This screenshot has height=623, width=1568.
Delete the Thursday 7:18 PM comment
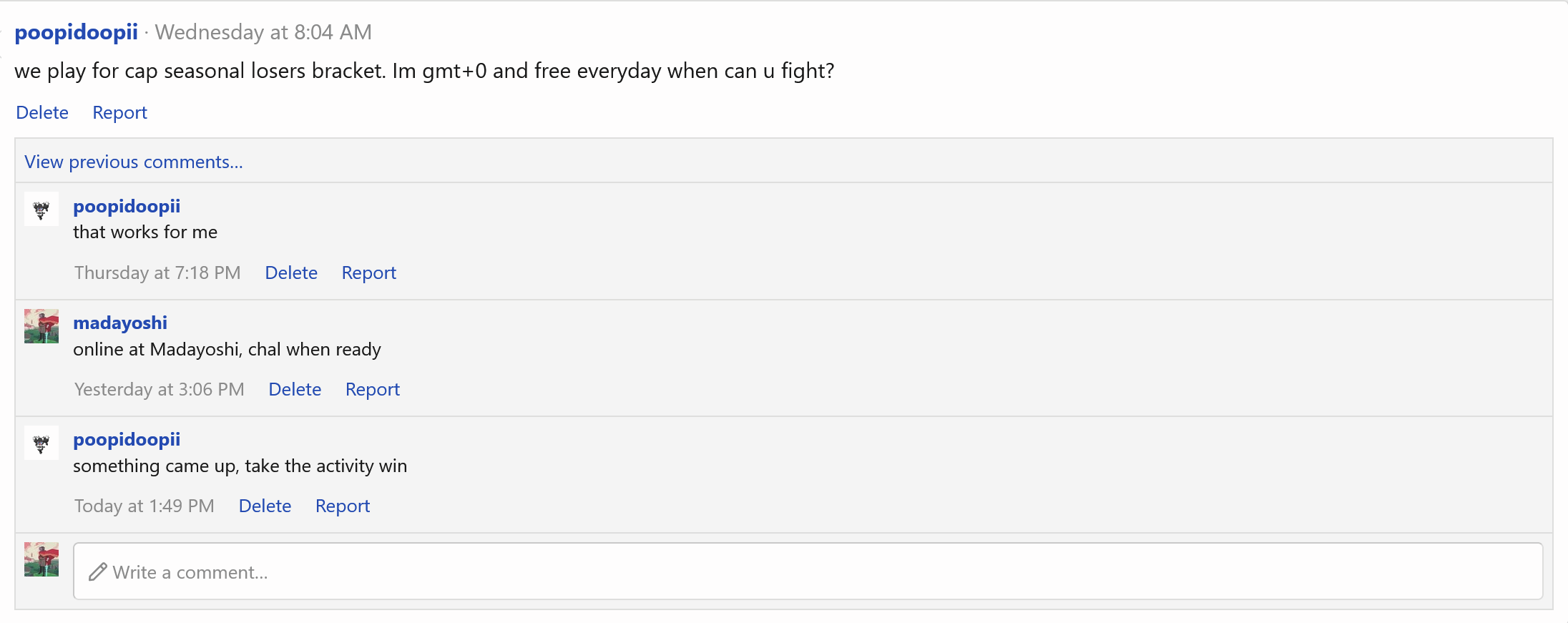[x=291, y=273]
